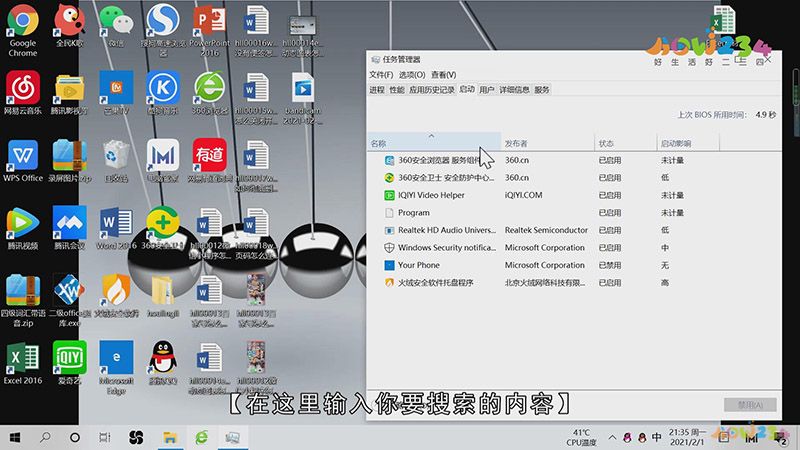Switch to the 服务 tab

click(x=541, y=90)
